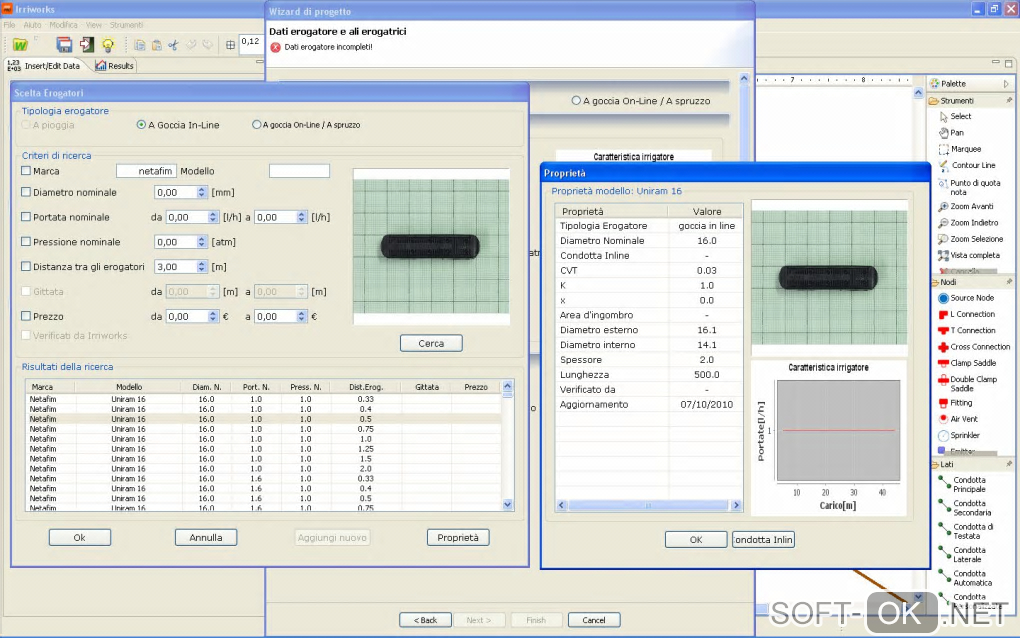Choose the T Connection node
Screen dimensions: 1020x638
click(971, 330)
